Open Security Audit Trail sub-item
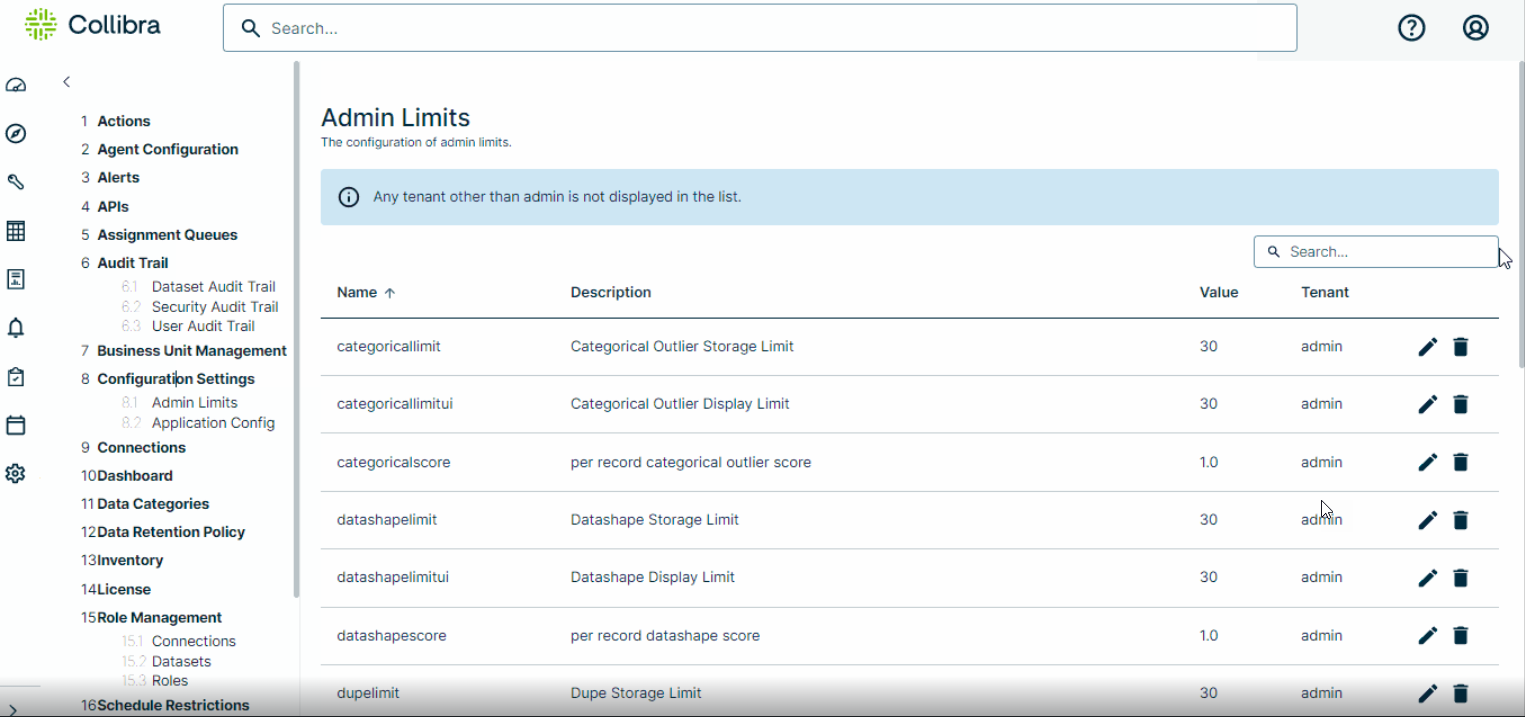Image resolution: width=1525 pixels, height=717 pixels. coord(215,307)
